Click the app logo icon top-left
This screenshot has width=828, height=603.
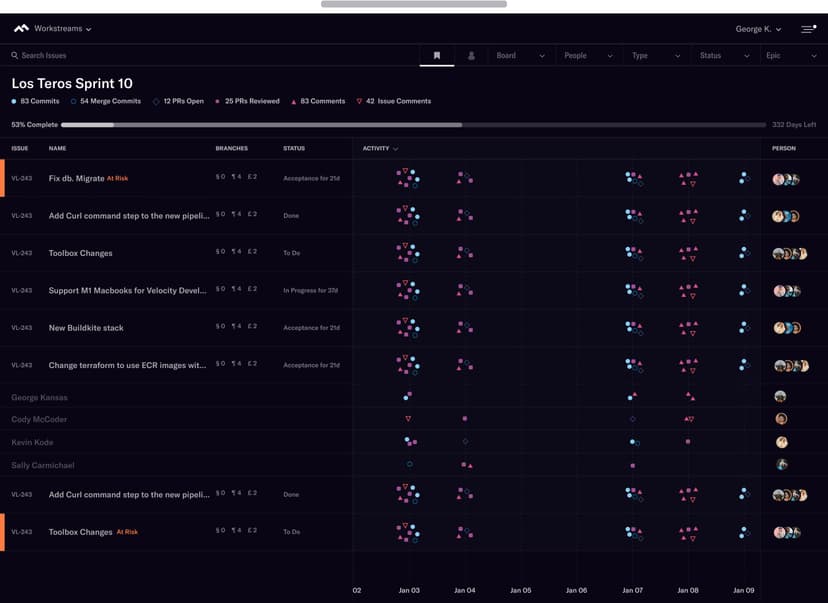[x=21, y=29]
